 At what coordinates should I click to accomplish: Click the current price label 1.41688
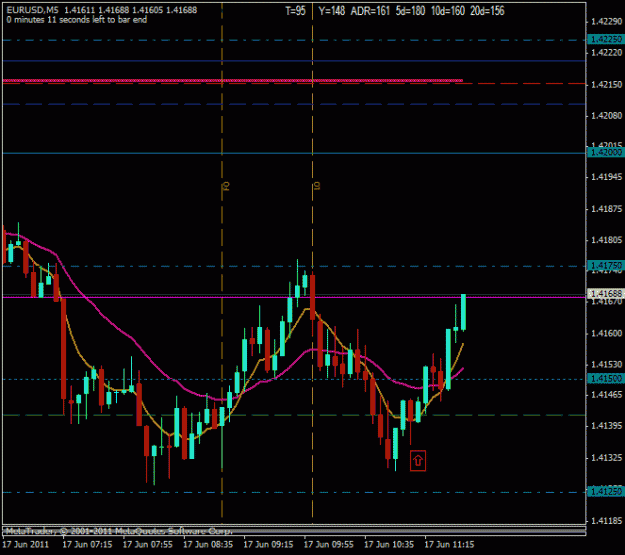click(x=606, y=294)
